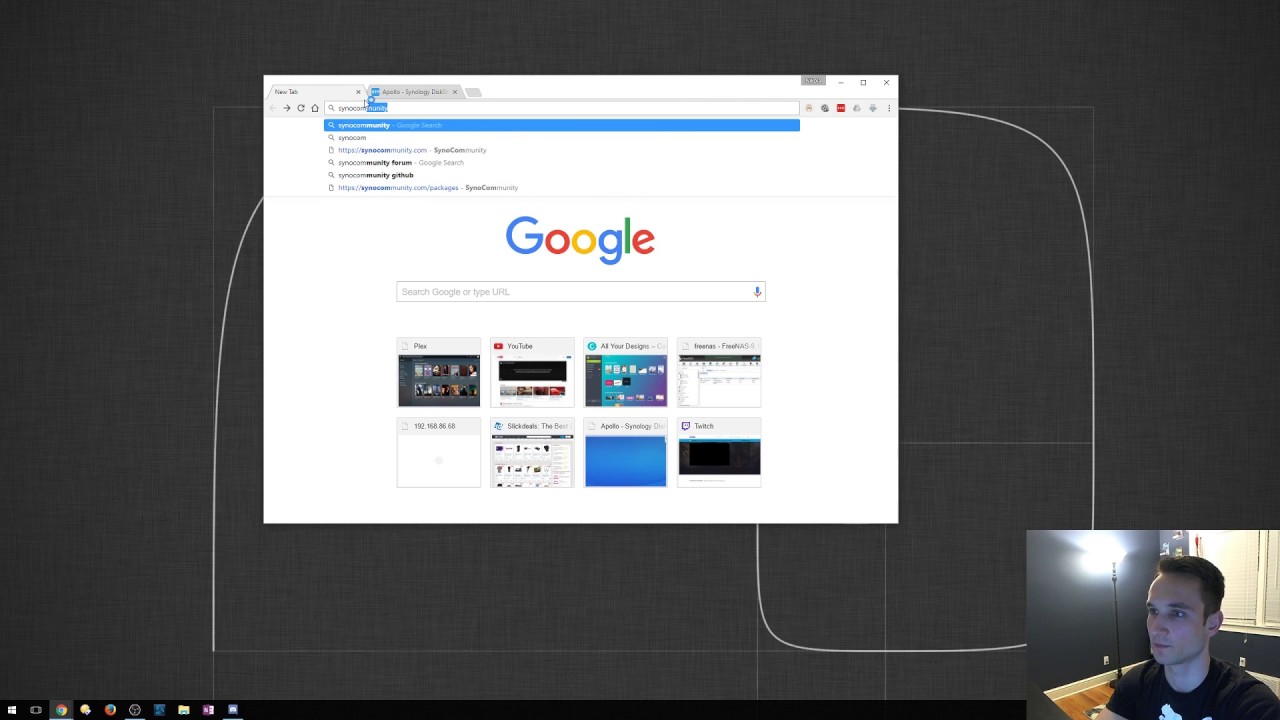Go back to the previous page
Viewport: 1280px width, 720px height.
[x=272, y=108]
